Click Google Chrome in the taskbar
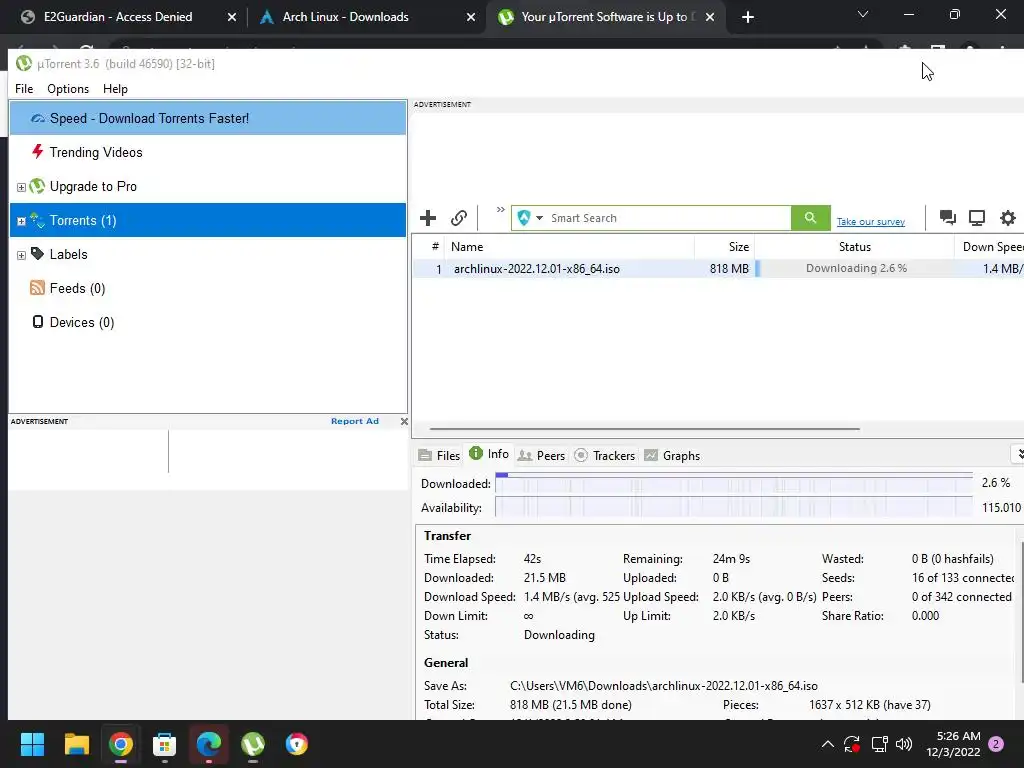The width and height of the screenshot is (1024, 768). coord(121,744)
